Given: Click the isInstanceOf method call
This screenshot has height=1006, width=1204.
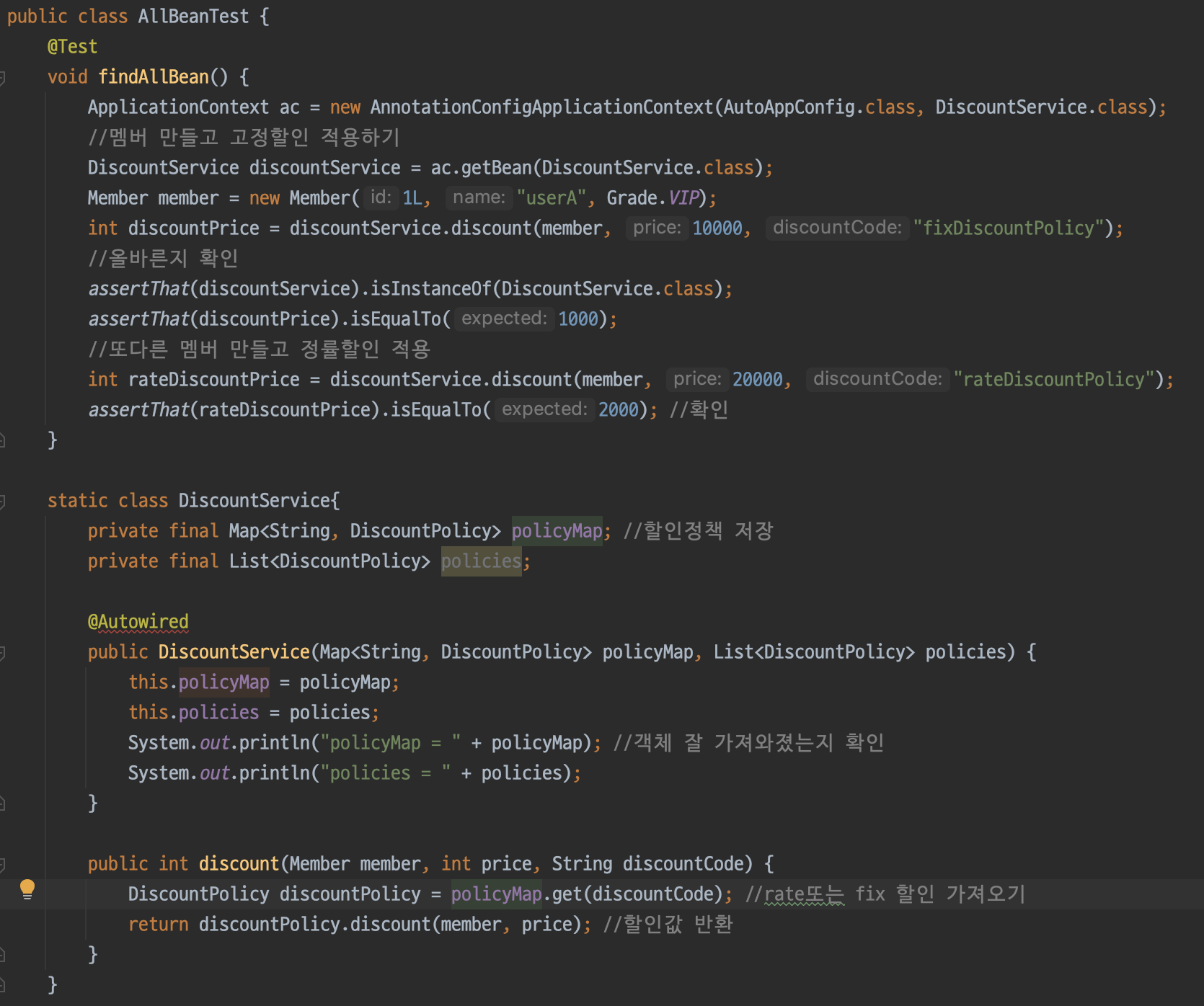Looking at the screenshot, I should 431,289.
